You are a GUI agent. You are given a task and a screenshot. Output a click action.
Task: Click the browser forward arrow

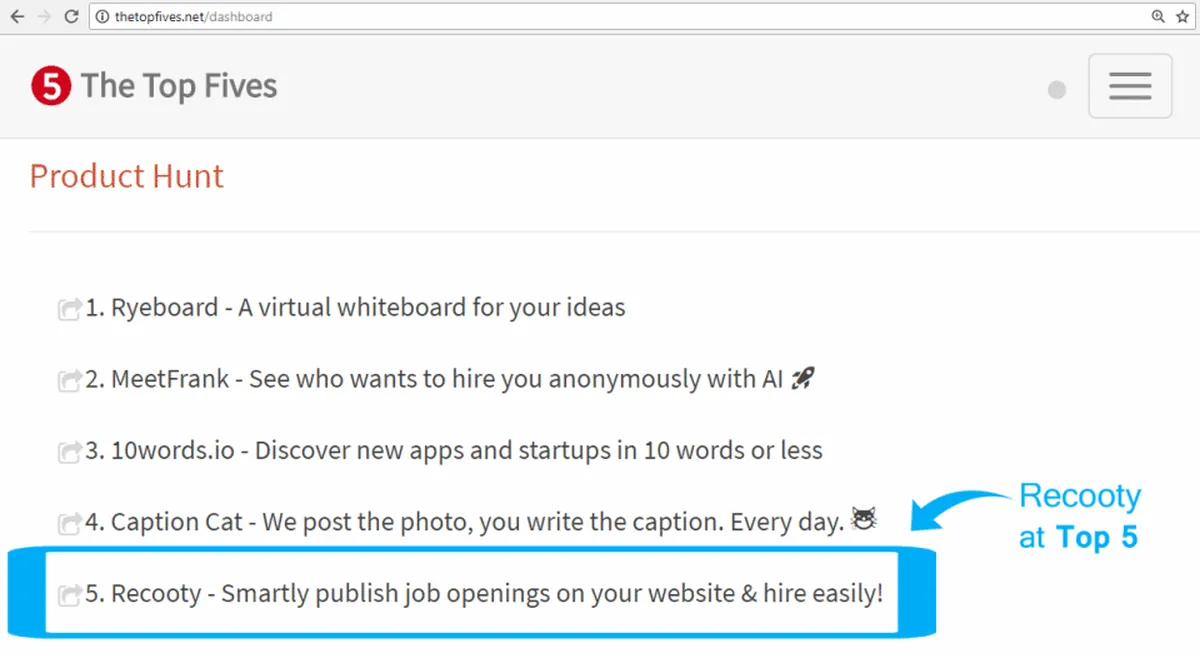pyautogui.click(x=43, y=16)
